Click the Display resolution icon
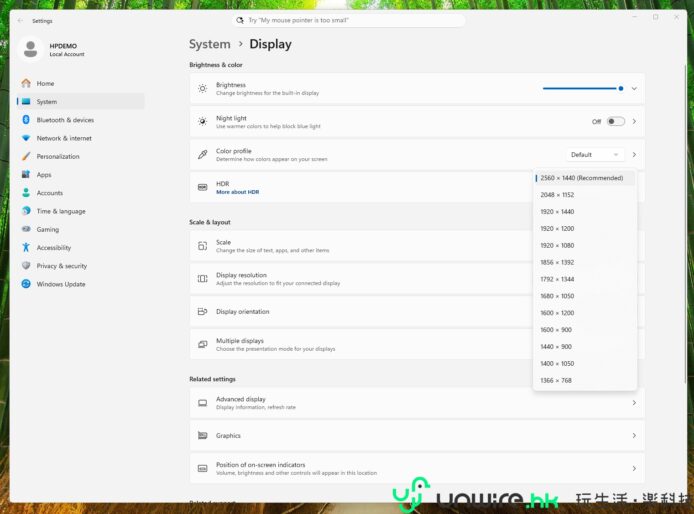This screenshot has height=514, width=694. 202,278
